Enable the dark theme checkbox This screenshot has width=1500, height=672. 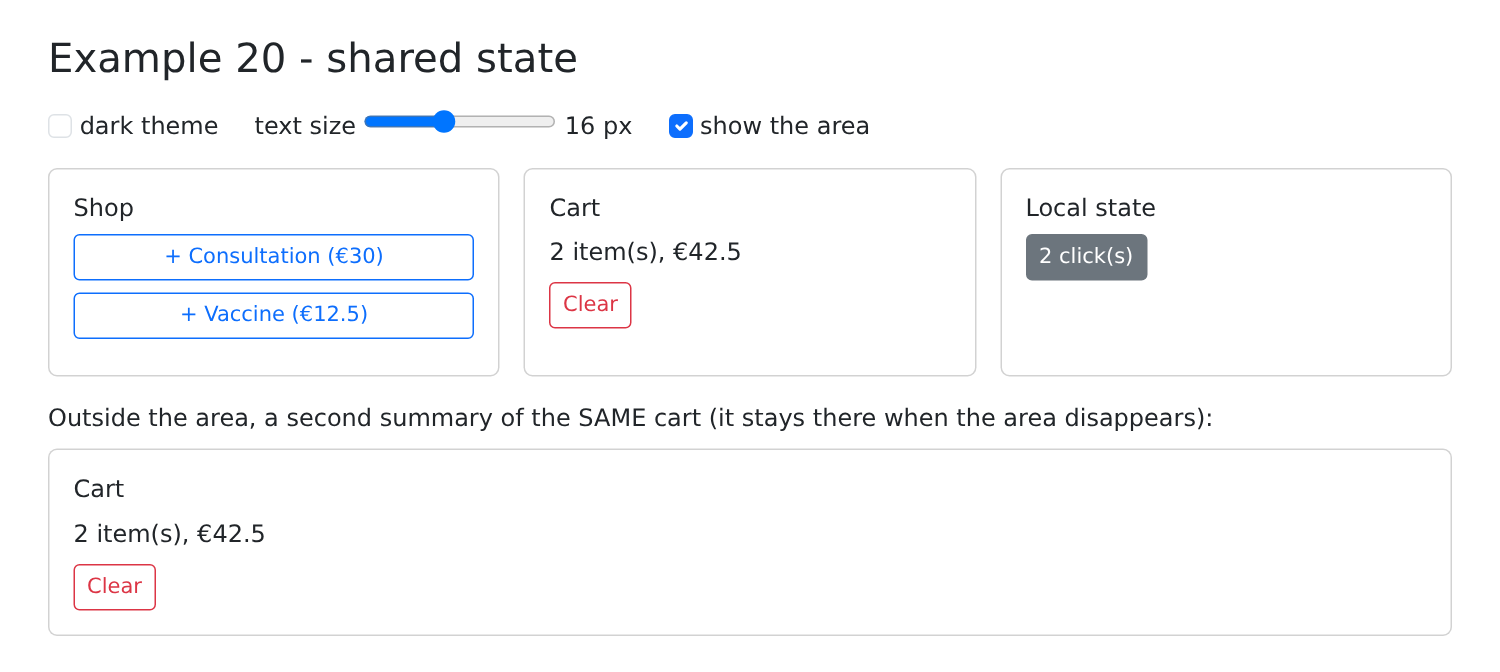(x=60, y=126)
